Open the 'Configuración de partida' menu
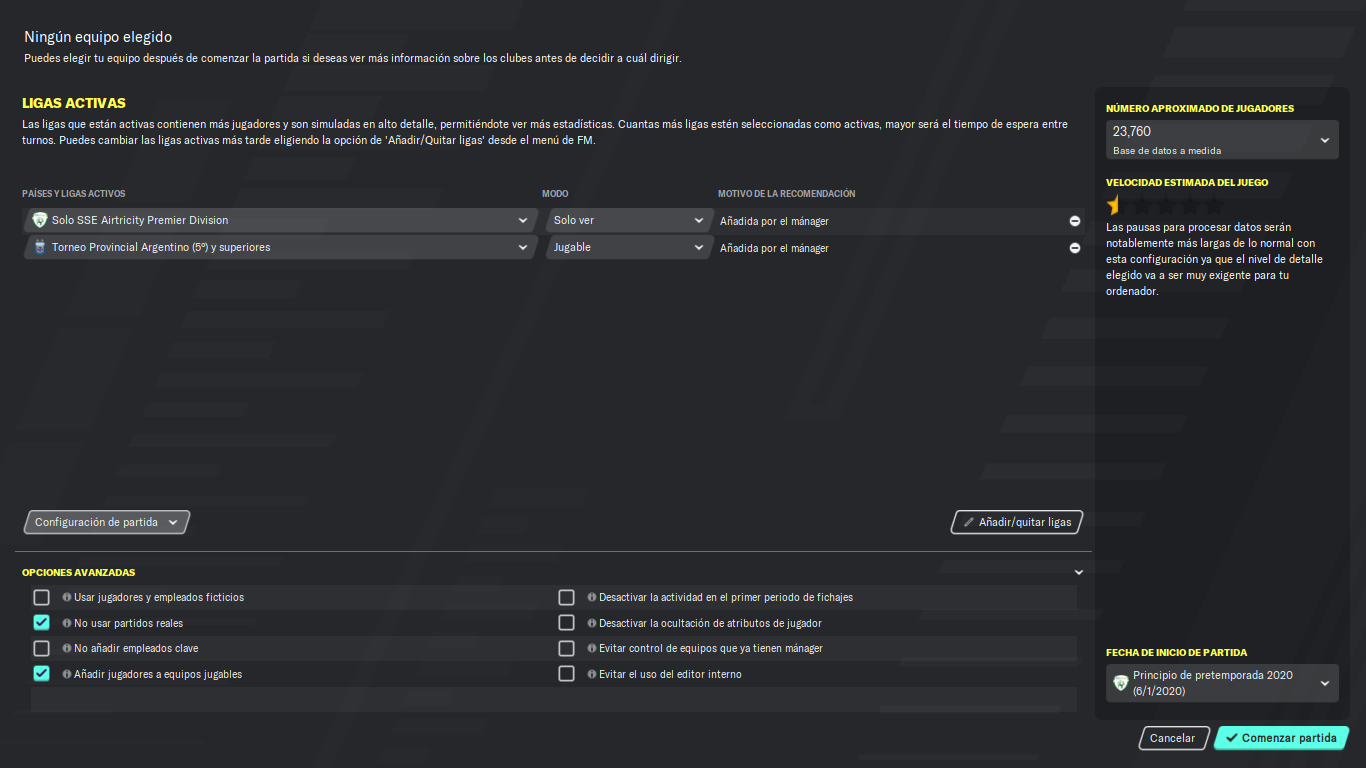Viewport: 1366px width, 768px height. point(106,522)
